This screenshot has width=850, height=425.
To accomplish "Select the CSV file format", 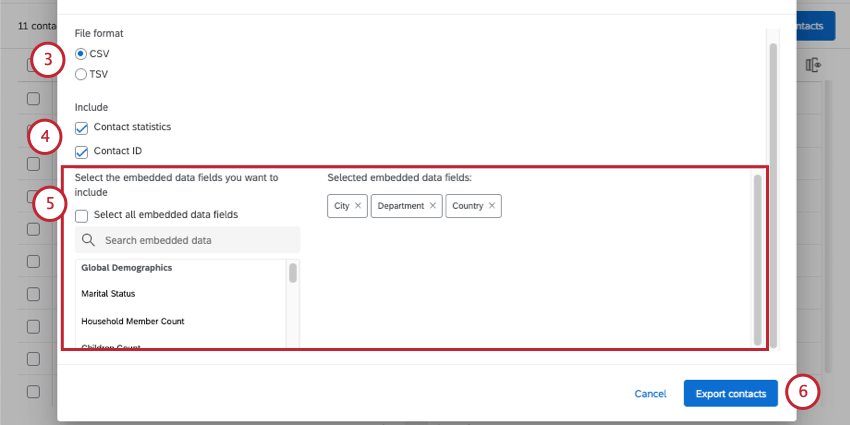I will [81, 54].
